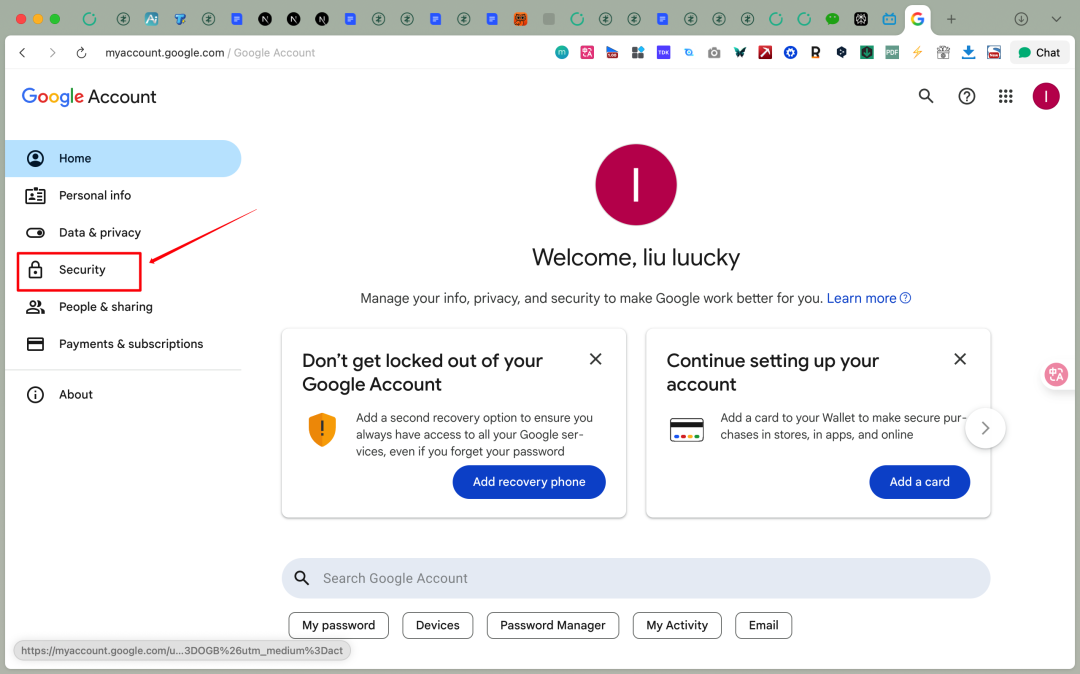Open the Password Manager shortcut chip
This screenshot has height=674, width=1080.
click(x=552, y=625)
